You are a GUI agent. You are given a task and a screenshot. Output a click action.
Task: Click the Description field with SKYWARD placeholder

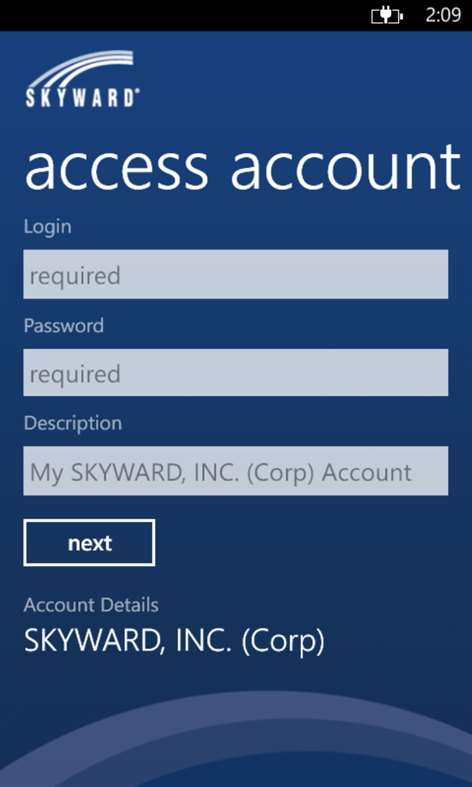(235, 471)
